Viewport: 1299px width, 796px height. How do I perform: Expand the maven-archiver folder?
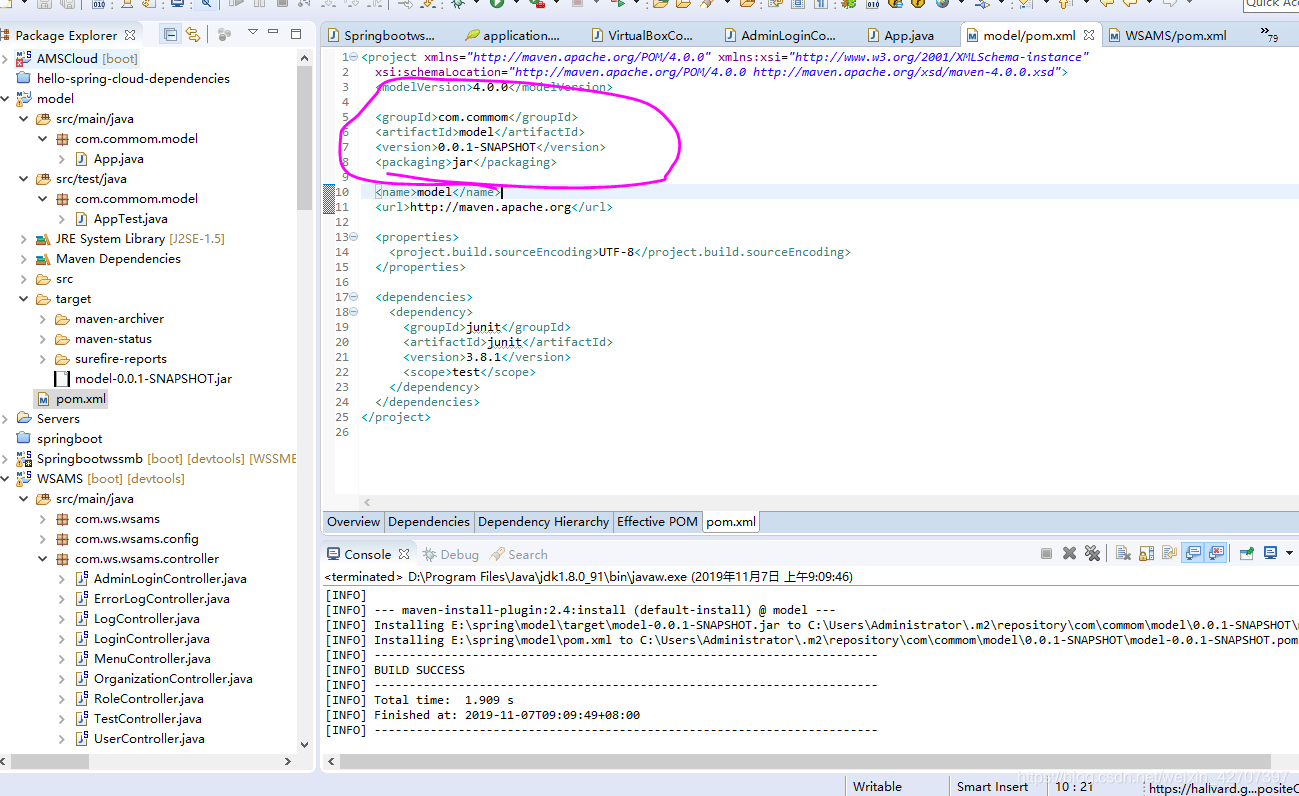43,319
